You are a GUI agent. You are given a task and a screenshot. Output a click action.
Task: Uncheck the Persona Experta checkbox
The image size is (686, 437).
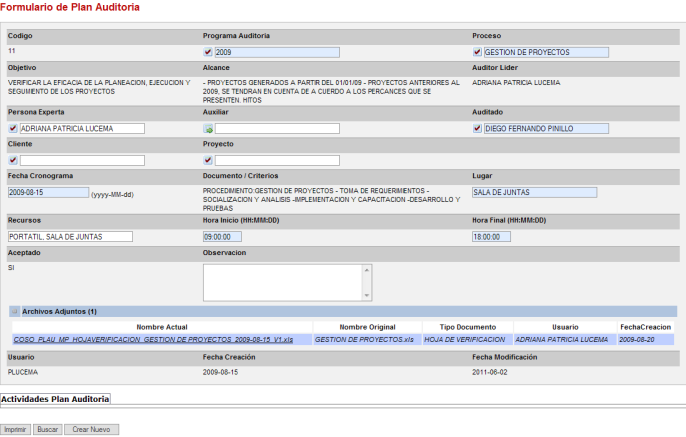coord(13,129)
